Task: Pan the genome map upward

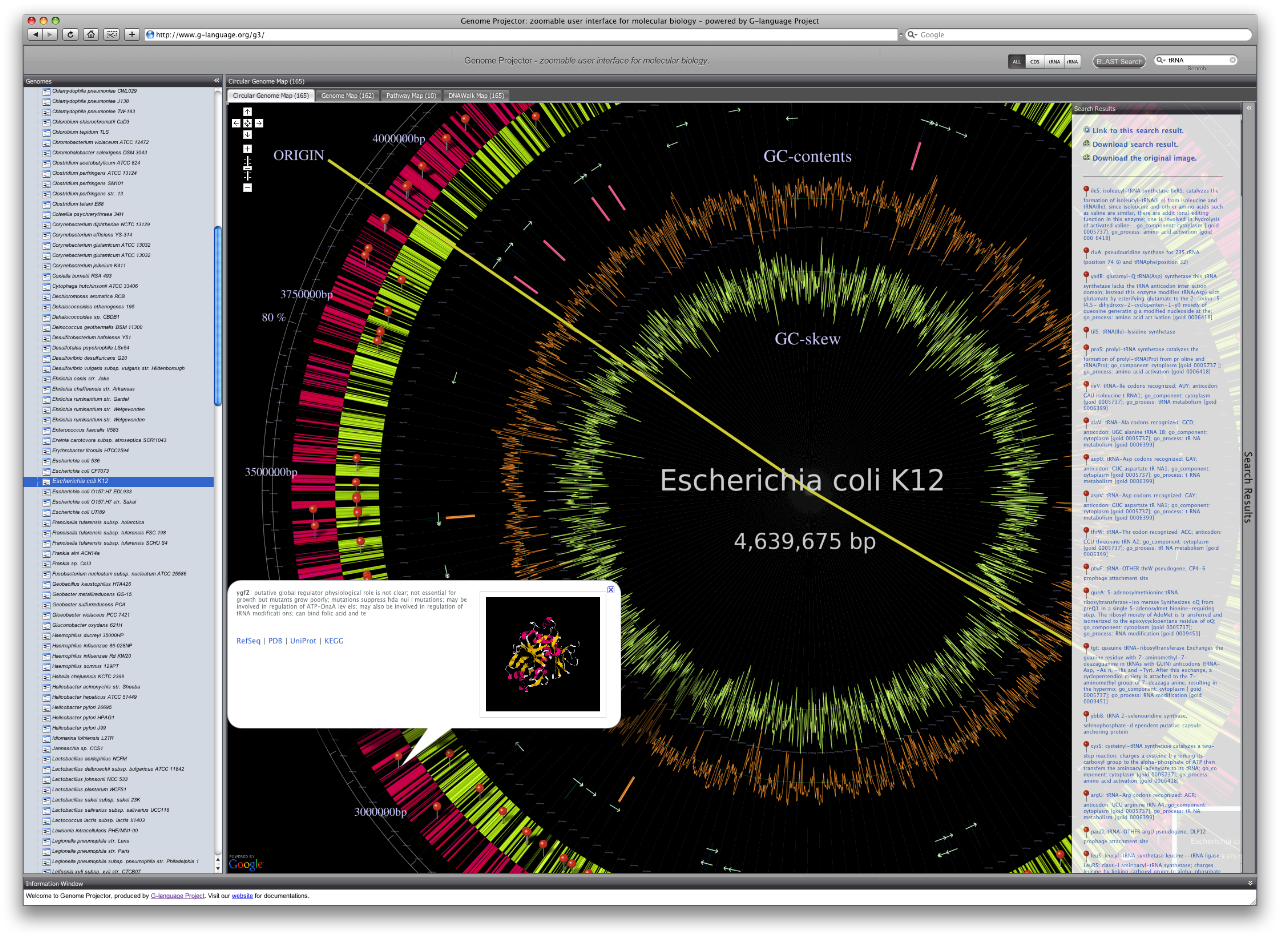Action: (247, 112)
